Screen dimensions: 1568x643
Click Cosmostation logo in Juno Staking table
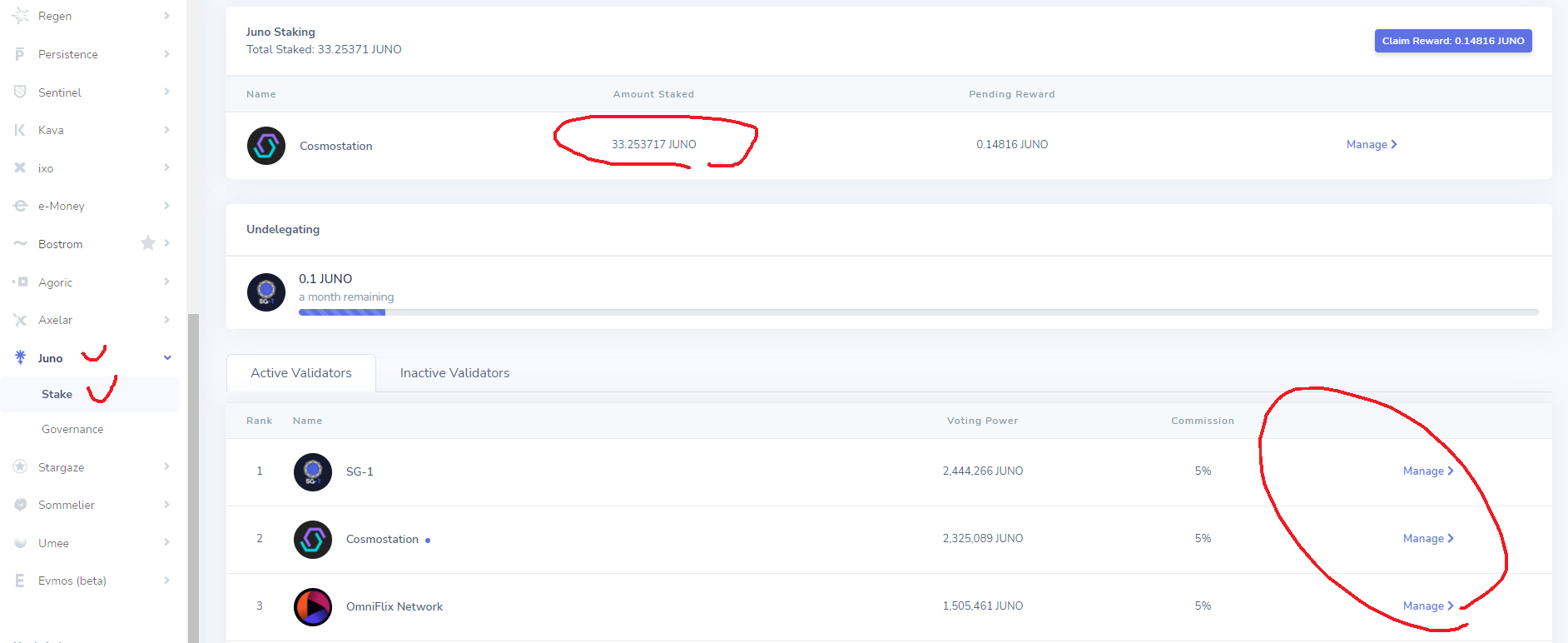click(x=266, y=146)
